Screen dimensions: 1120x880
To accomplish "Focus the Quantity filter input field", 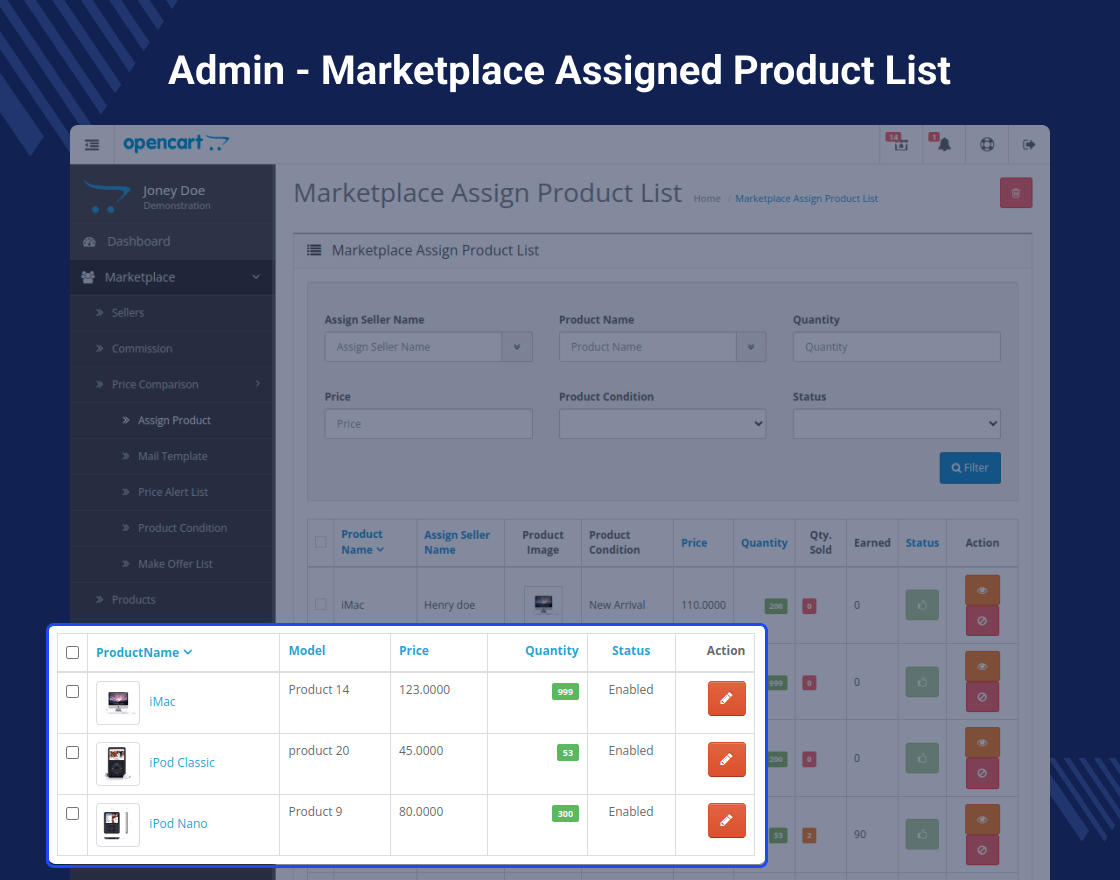I will point(896,347).
